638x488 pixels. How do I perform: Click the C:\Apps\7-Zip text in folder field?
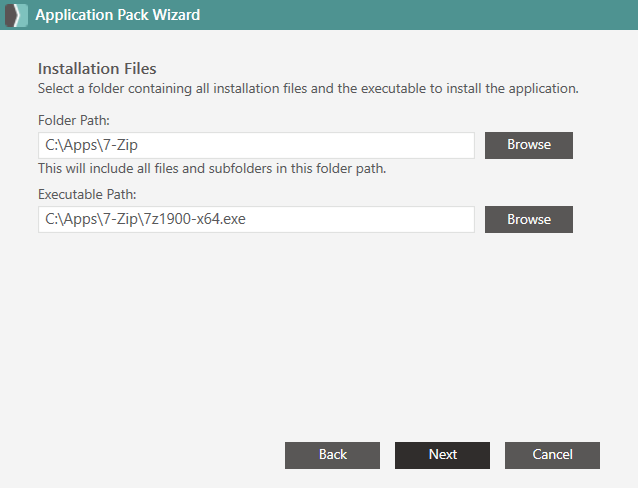[x=91, y=145]
